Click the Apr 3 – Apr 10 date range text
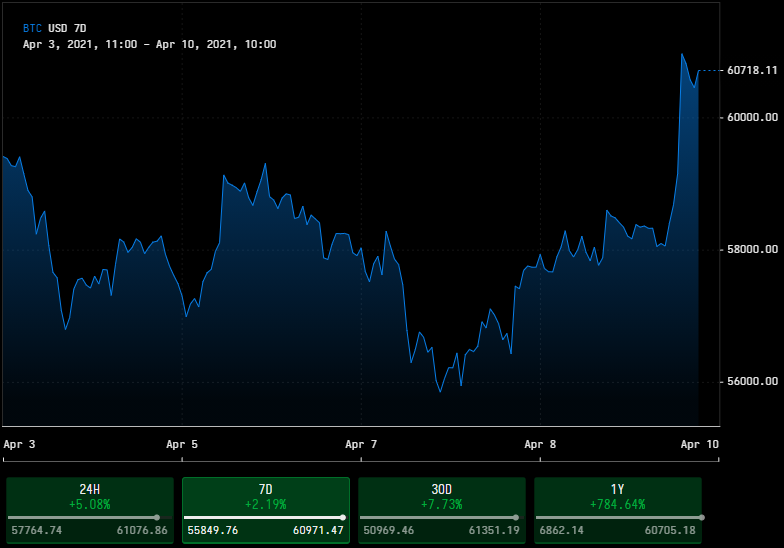The width and height of the screenshot is (784, 548). tap(149, 44)
